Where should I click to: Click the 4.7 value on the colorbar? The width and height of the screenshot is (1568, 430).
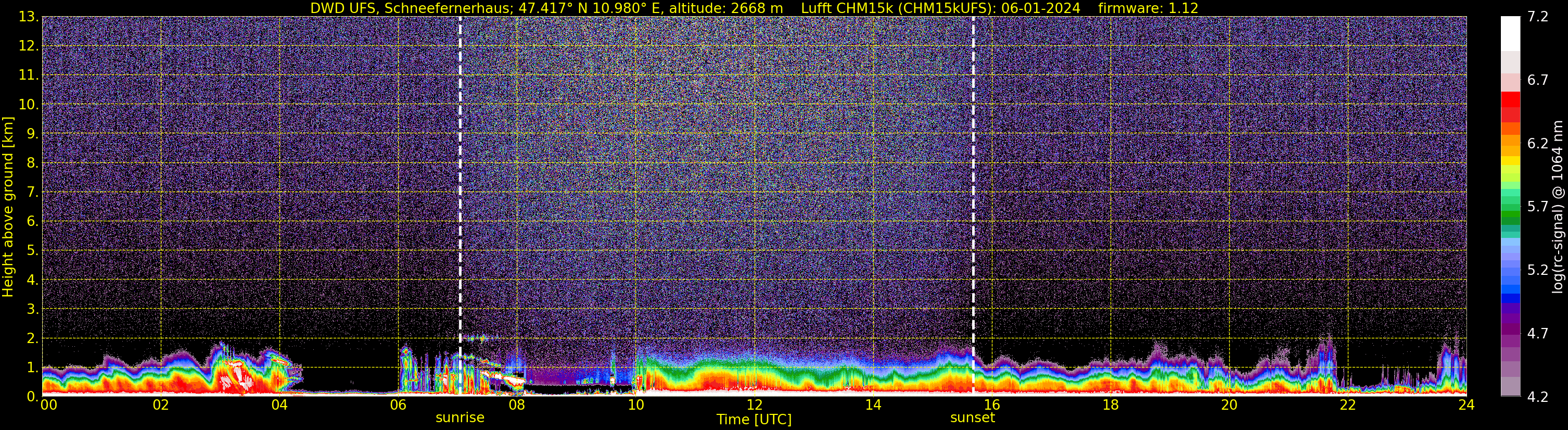(x=1538, y=334)
